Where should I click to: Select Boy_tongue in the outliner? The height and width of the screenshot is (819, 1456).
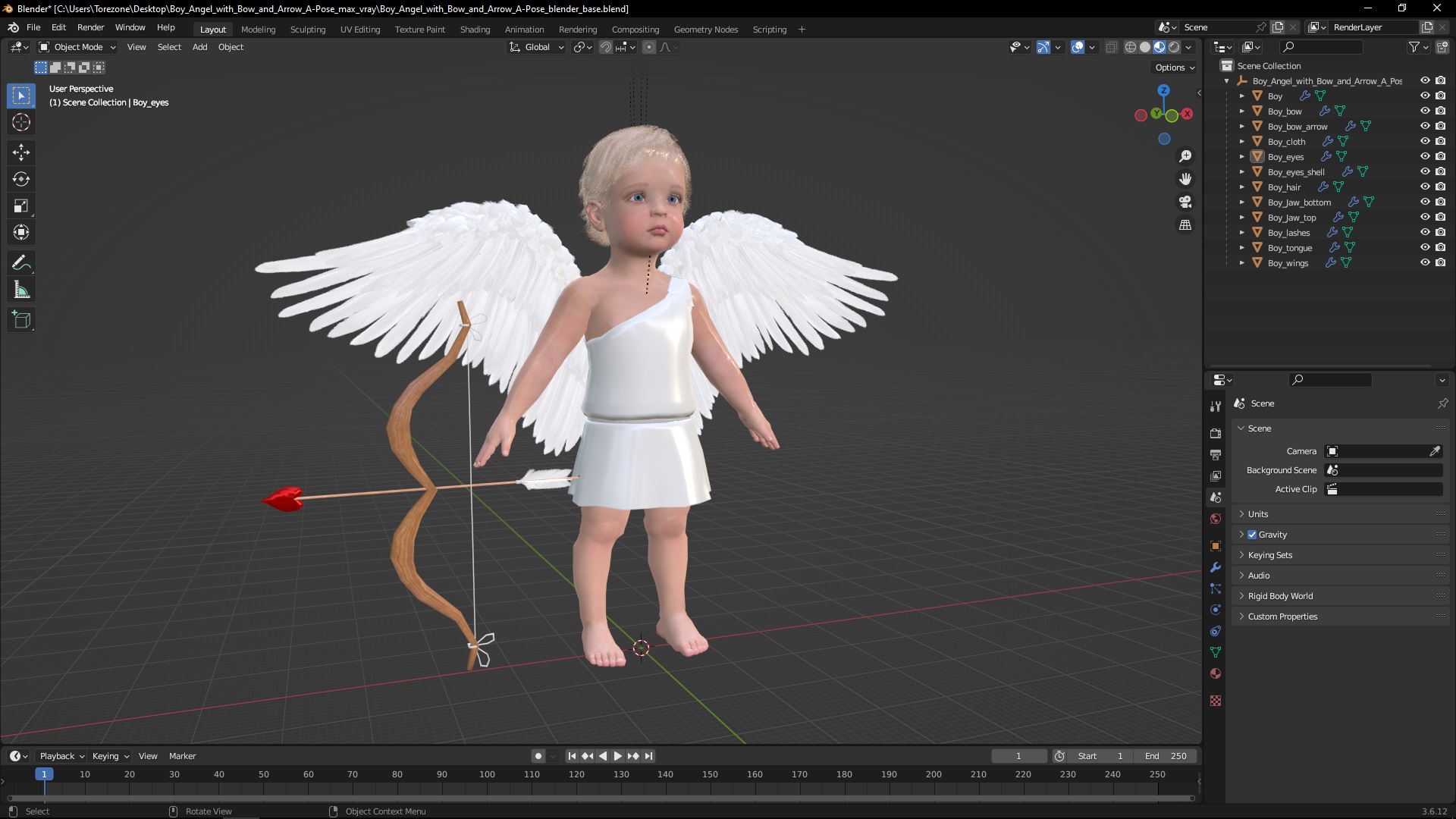[x=1289, y=248]
